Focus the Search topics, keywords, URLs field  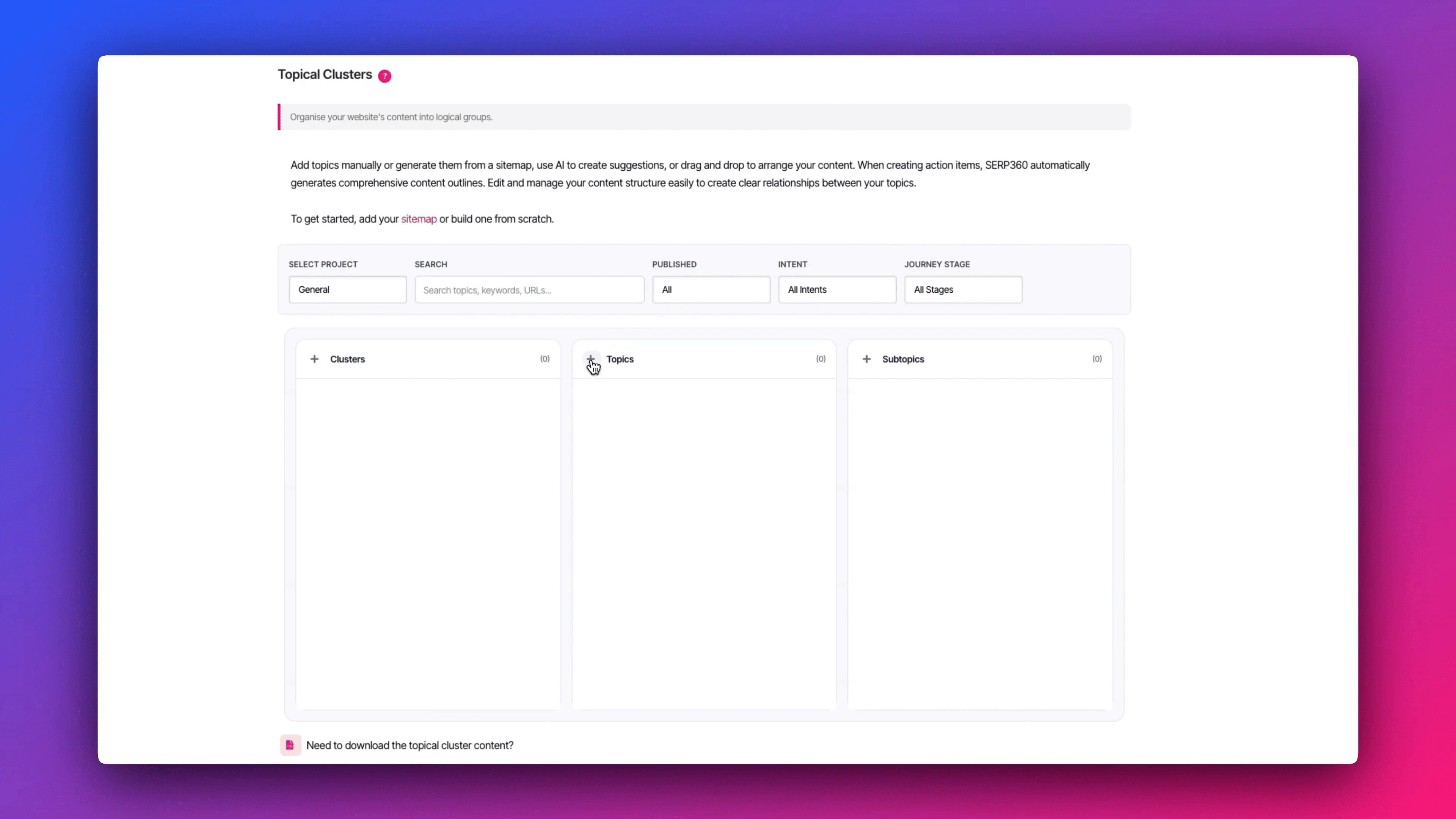point(529,290)
